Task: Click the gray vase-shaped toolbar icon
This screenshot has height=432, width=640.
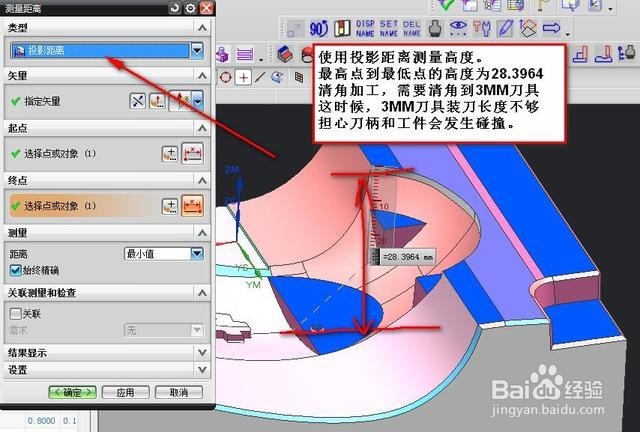Action: click(x=436, y=28)
